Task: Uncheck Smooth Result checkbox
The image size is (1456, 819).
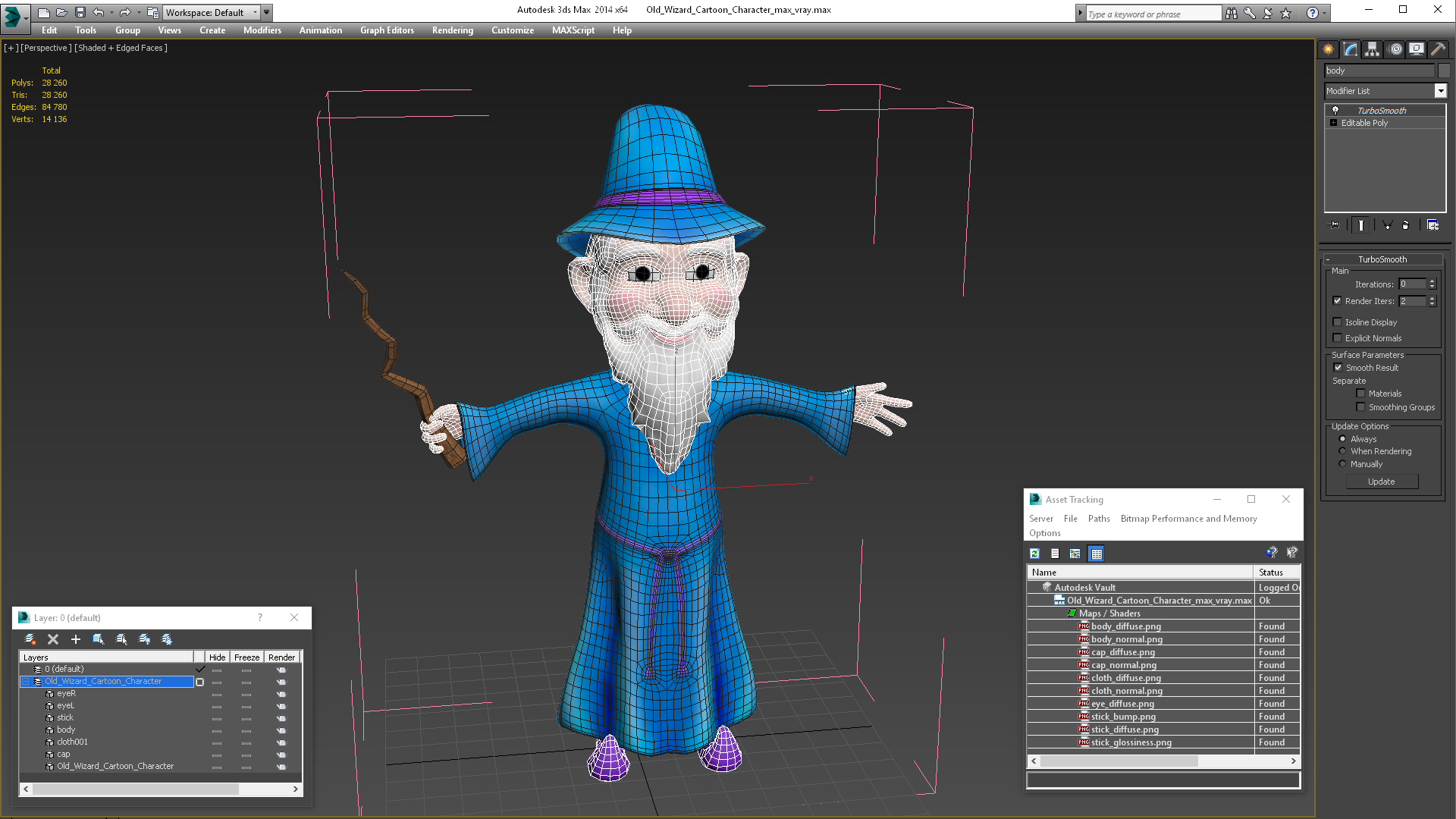Action: [1338, 368]
